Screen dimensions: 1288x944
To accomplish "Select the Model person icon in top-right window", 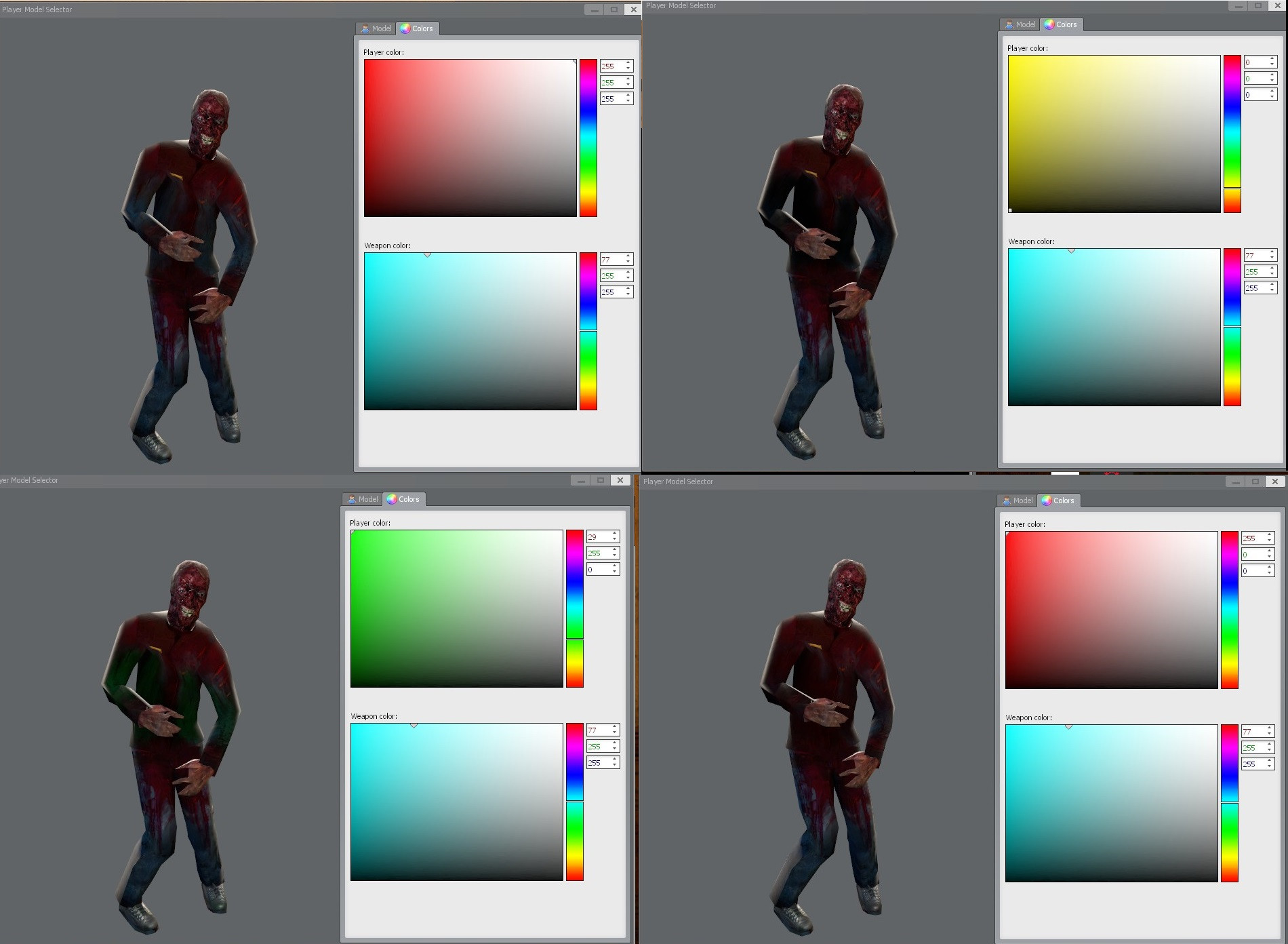I will click(1010, 24).
